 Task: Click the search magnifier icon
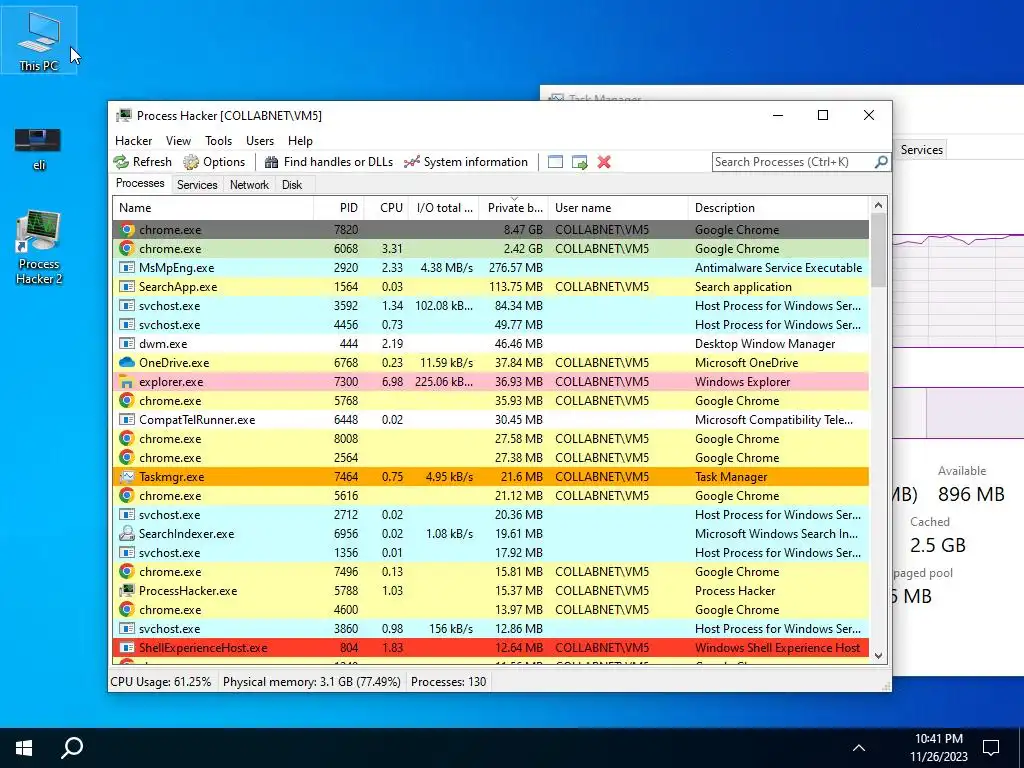[881, 161]
